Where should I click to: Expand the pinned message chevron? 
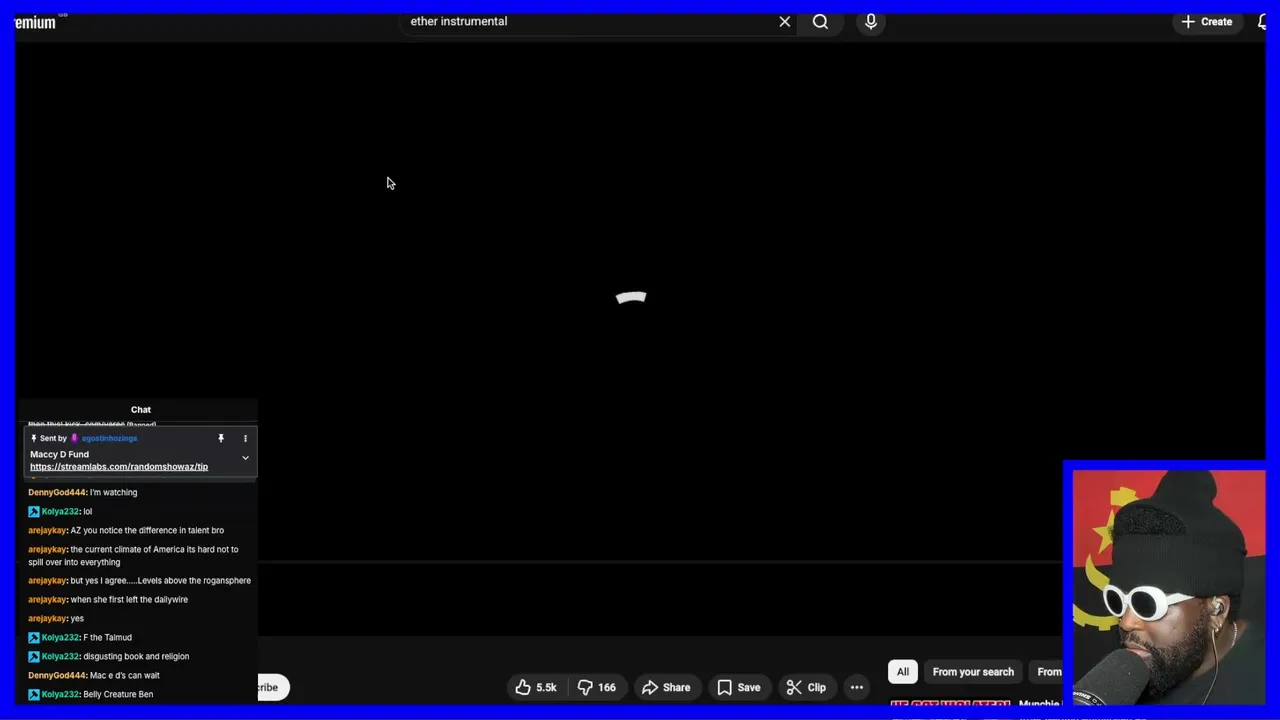245,458
